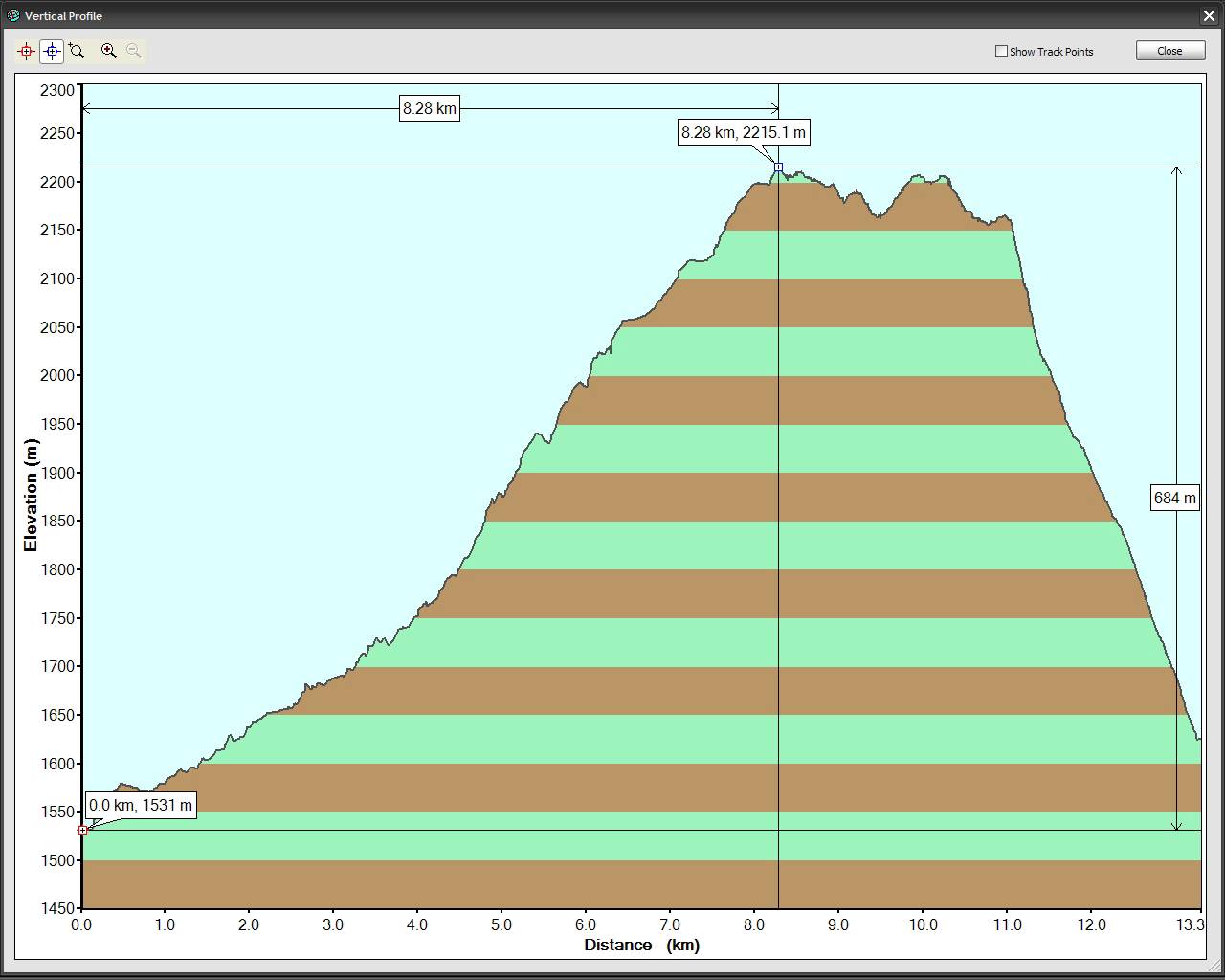Select the blue crosshair marker tool
The width and height of the screenshot is (1225, 980).
52,52
